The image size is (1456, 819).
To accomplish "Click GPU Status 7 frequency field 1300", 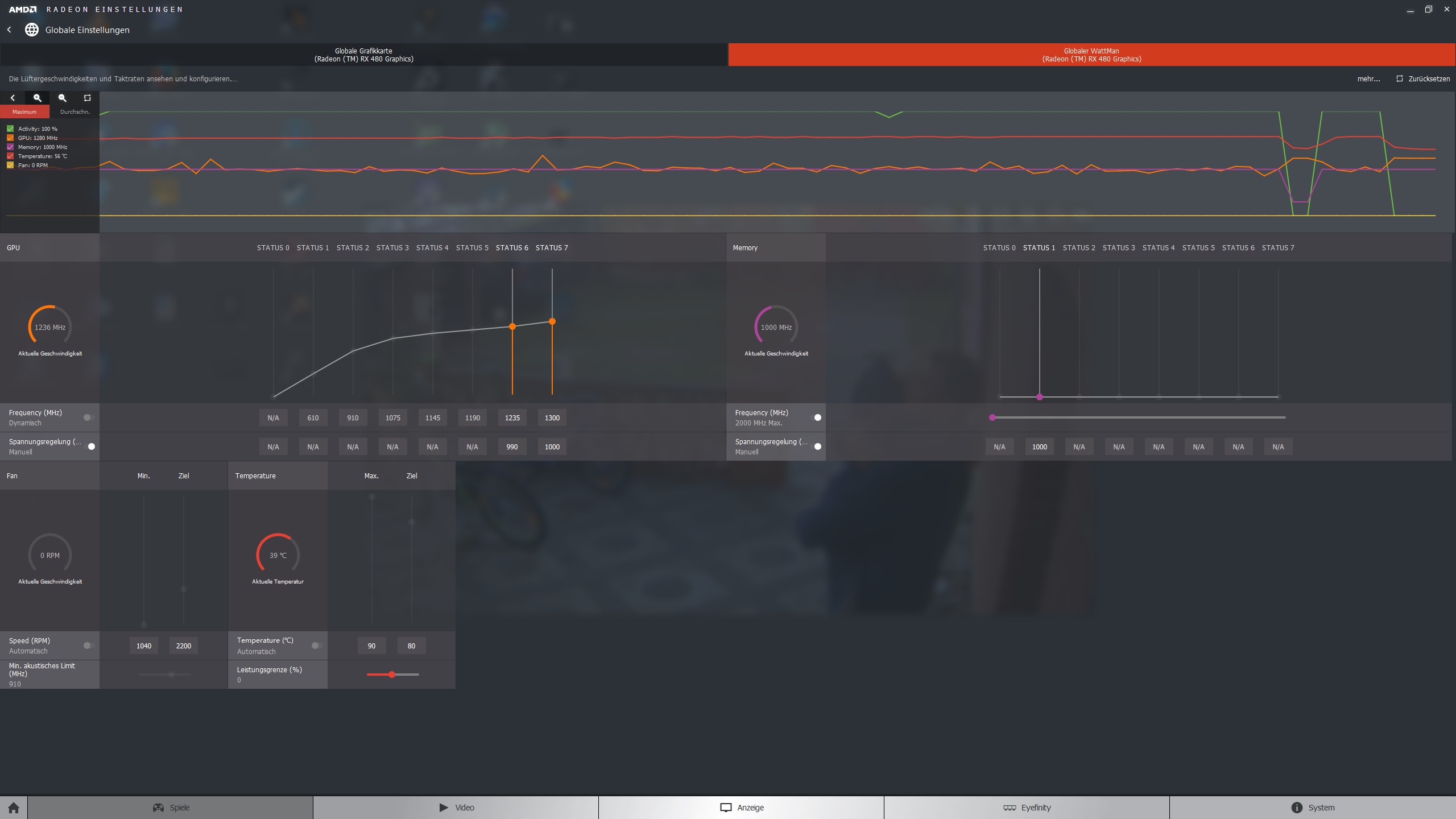I will coord(552,417).
